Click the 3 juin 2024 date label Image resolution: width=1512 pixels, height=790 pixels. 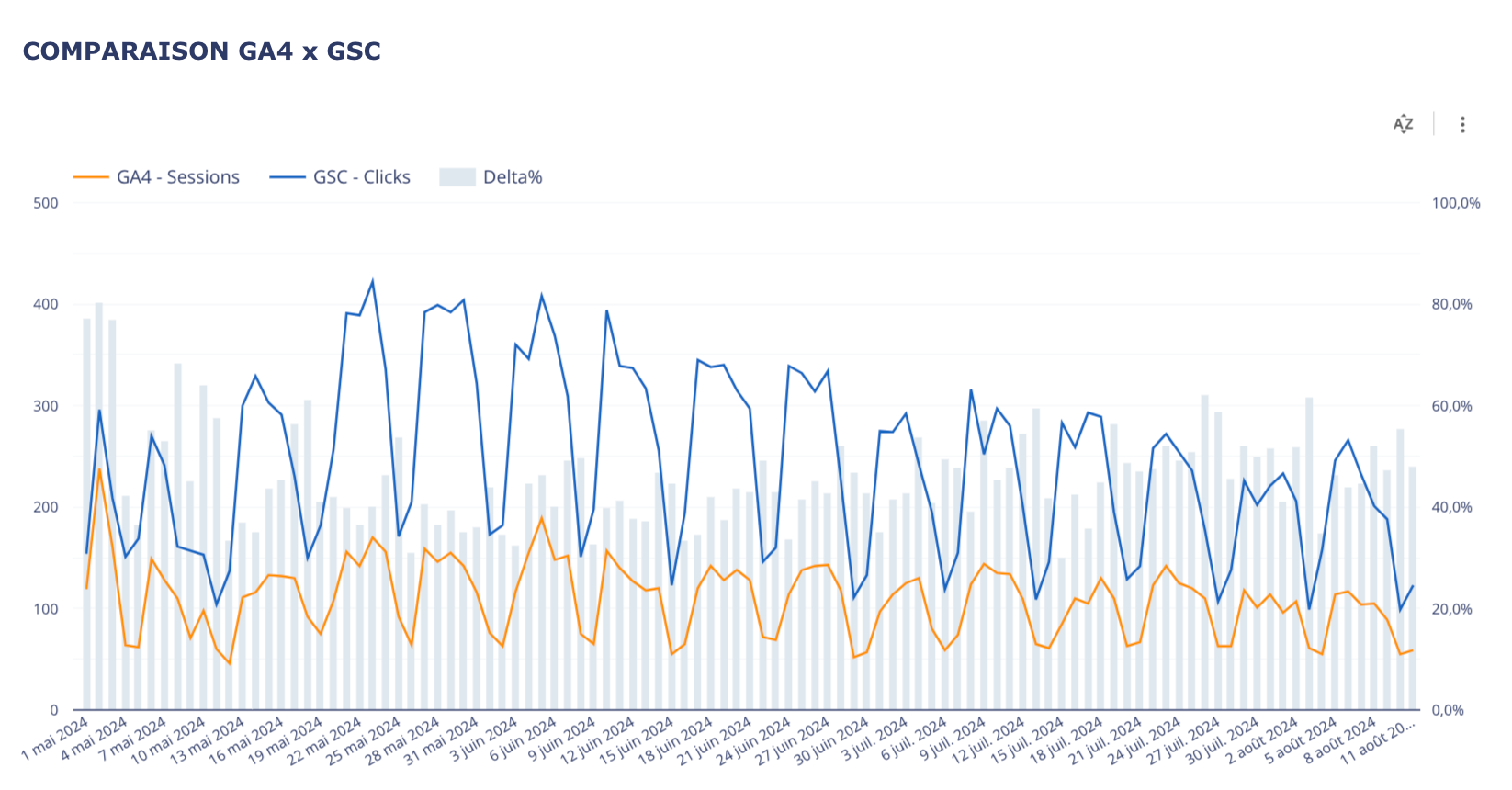484,739
